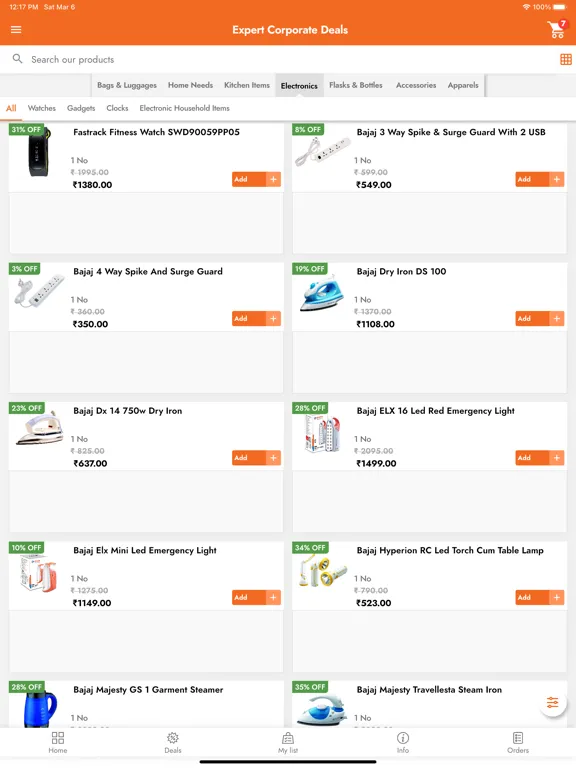Open the Bajaj Dx 14 Dry Iron image
The width and height of the screenshot is (576, 768).
click(x=39, y=430)
